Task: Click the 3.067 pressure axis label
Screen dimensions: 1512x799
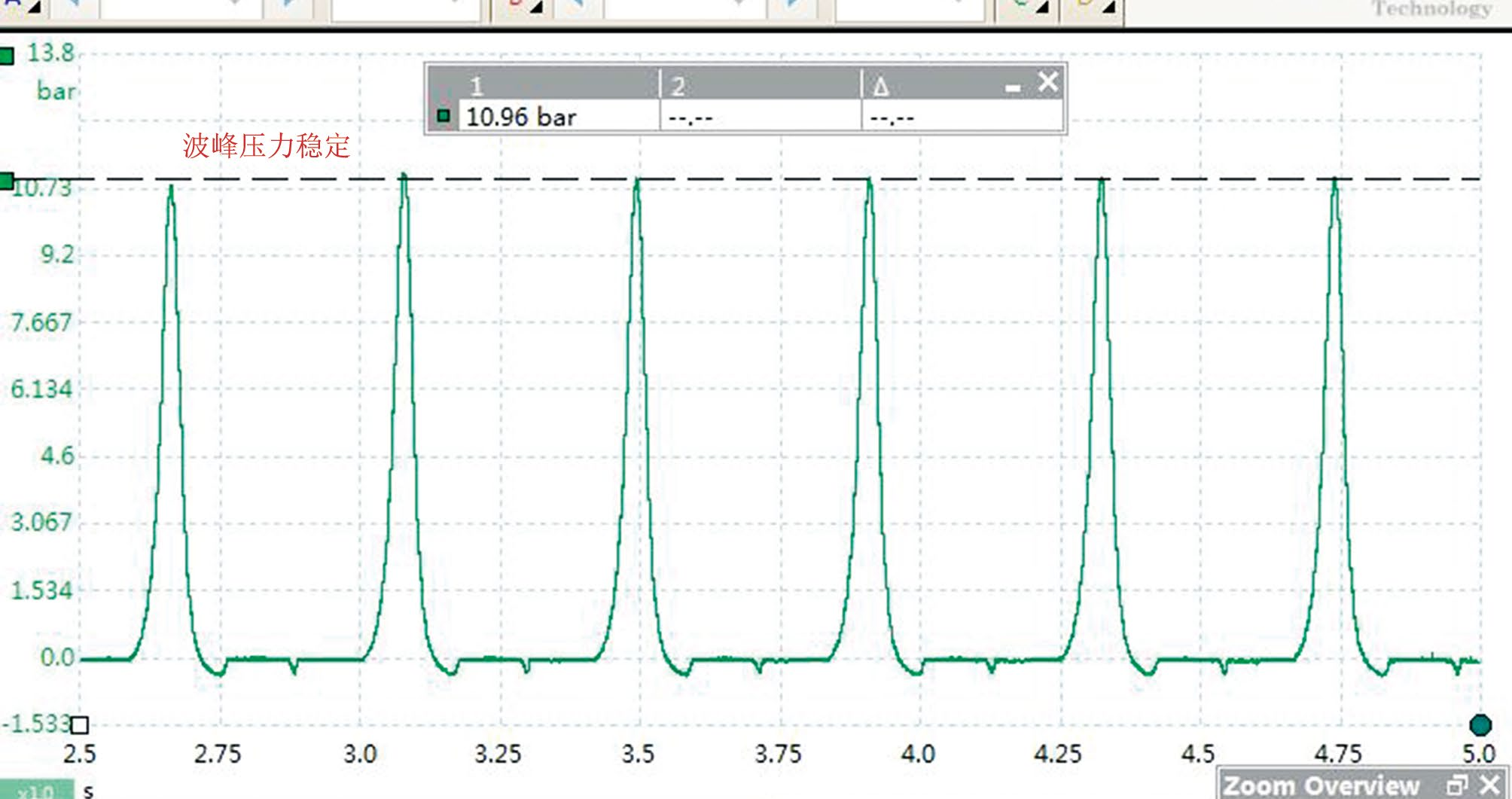Action: tap(41, 522)
